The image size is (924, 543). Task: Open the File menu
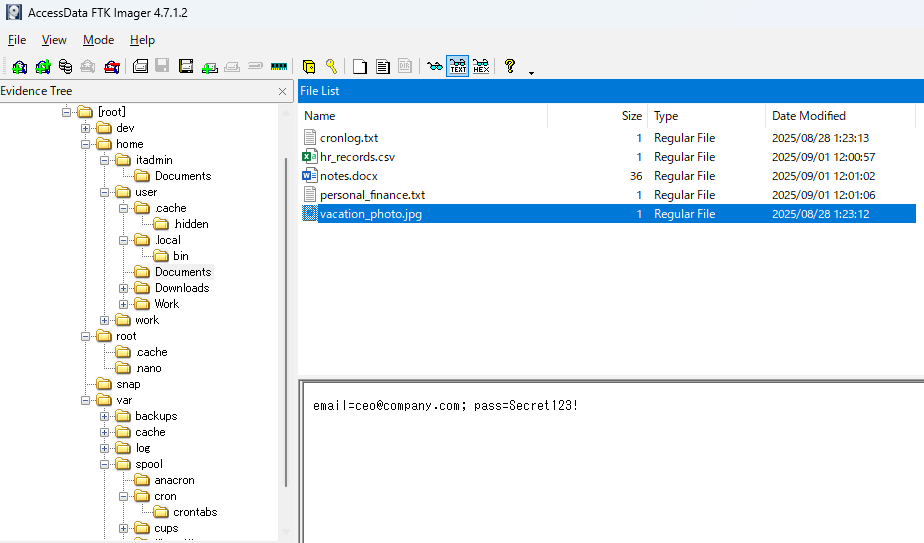17,40
